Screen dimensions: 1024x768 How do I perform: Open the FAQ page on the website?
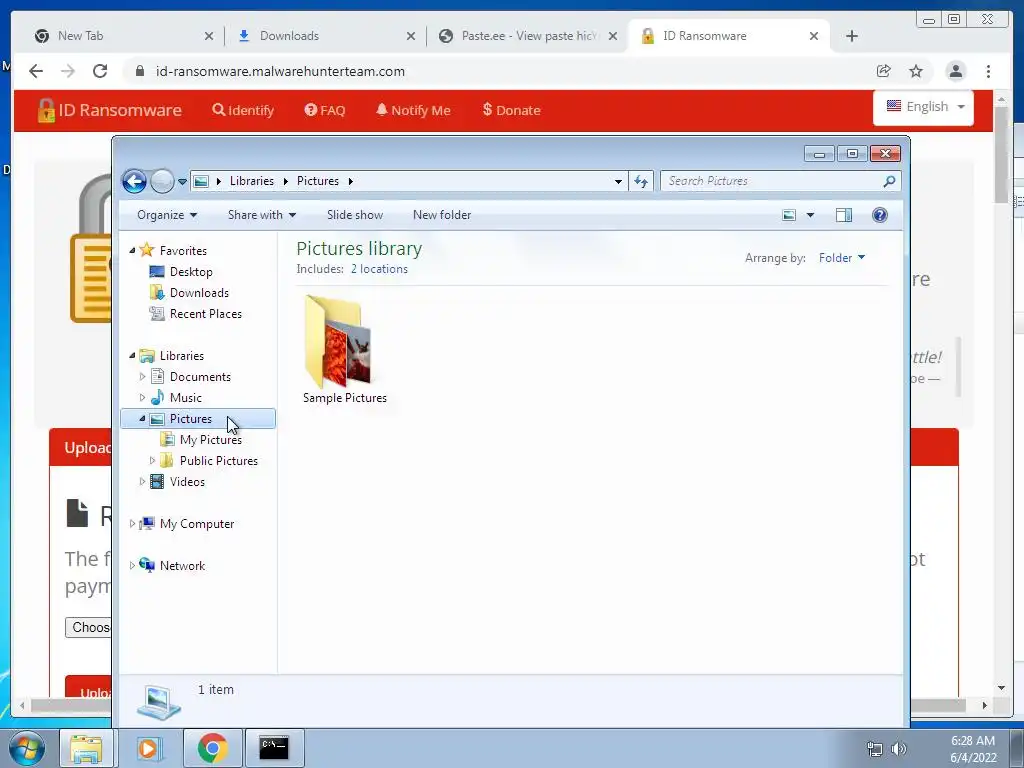(x=325, y=110)
